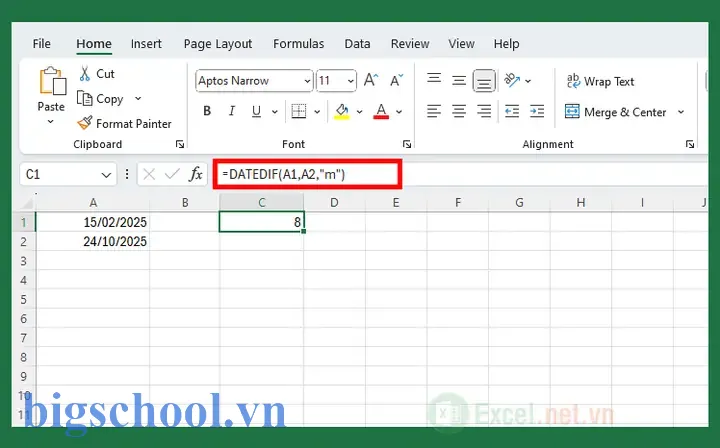Viewport: 720px width, 448px height.
Task: Increase font size with large A
Action: click(371, 80)
